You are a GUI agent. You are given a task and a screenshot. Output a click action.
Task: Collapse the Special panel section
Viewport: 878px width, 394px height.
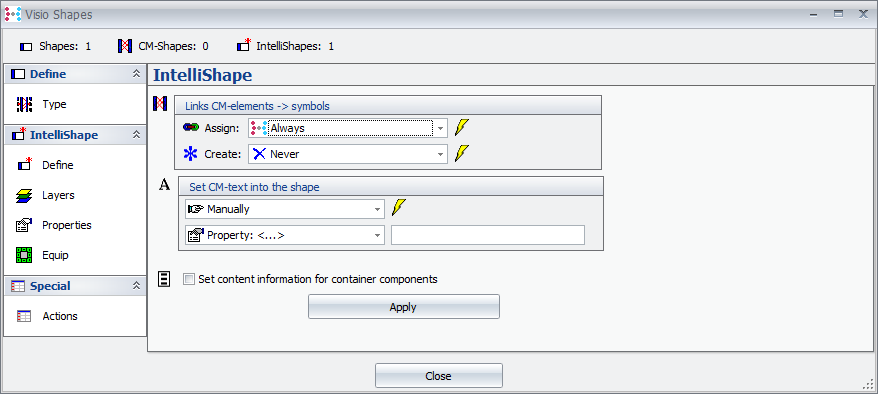point(136,286)
